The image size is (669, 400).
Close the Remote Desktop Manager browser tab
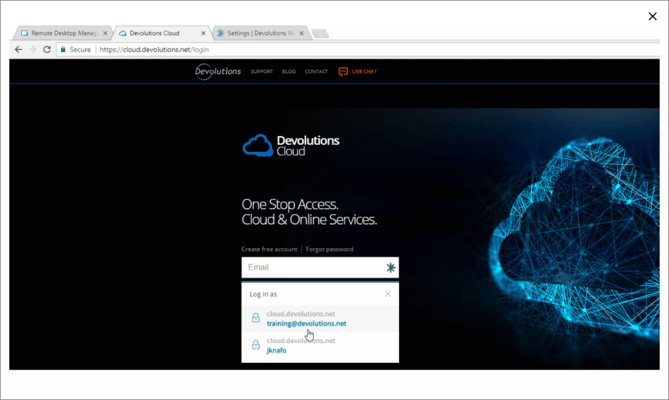click(105, 33)
